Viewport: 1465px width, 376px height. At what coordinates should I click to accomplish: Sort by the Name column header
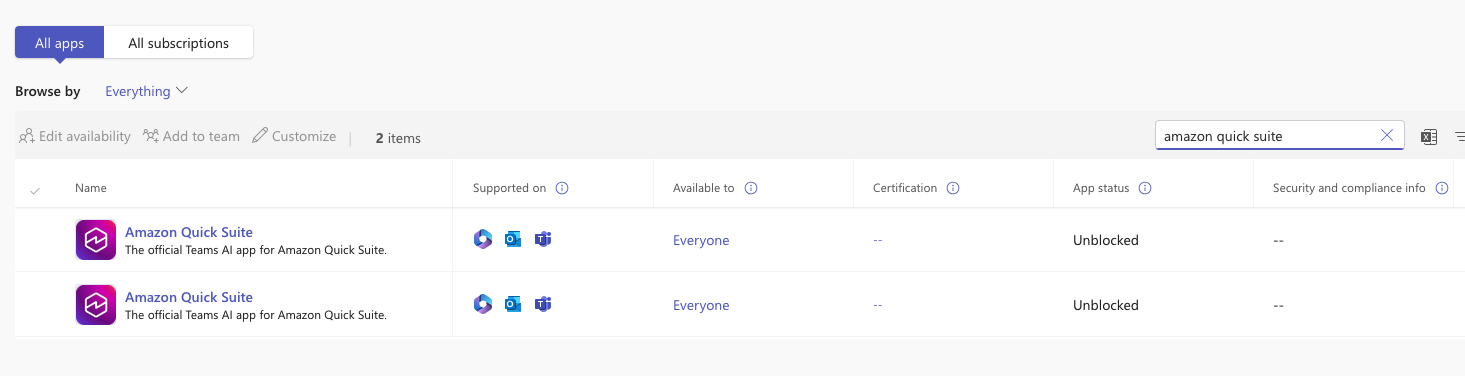(x=90, y=188)
